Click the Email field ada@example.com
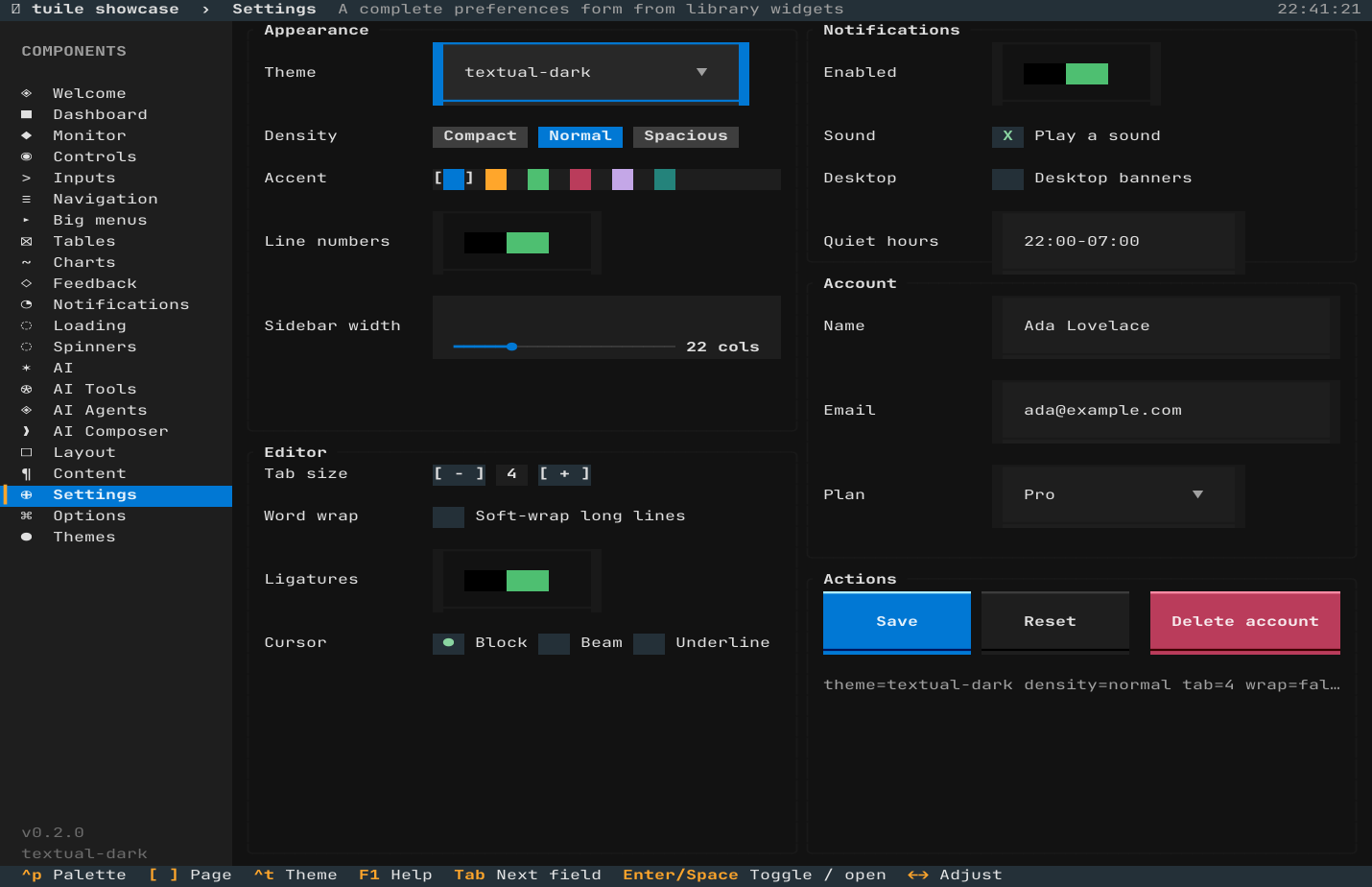Screen dimensions: 1372x887 [1166, 411]
